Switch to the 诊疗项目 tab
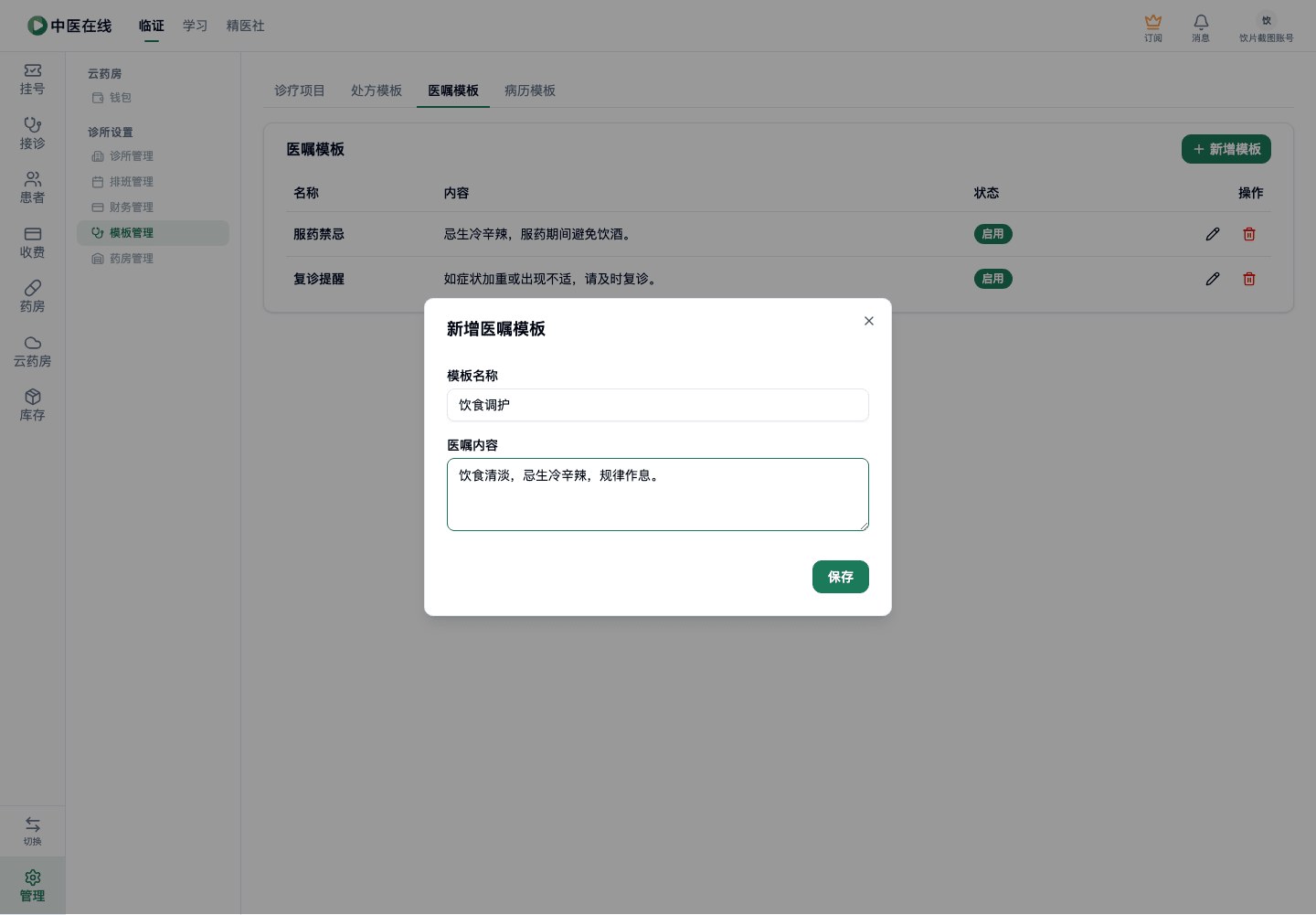 tap(300, 90)
